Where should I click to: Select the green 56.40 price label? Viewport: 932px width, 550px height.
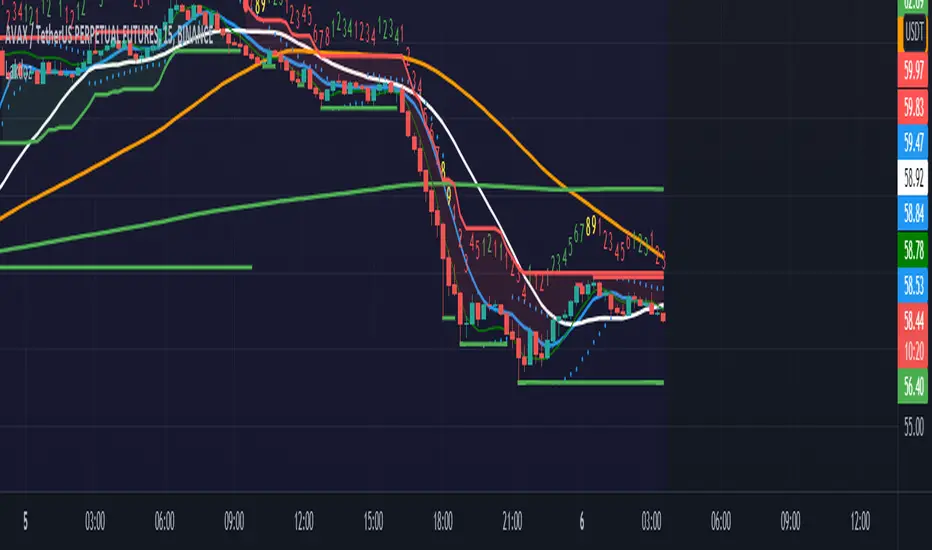point(913,386)
